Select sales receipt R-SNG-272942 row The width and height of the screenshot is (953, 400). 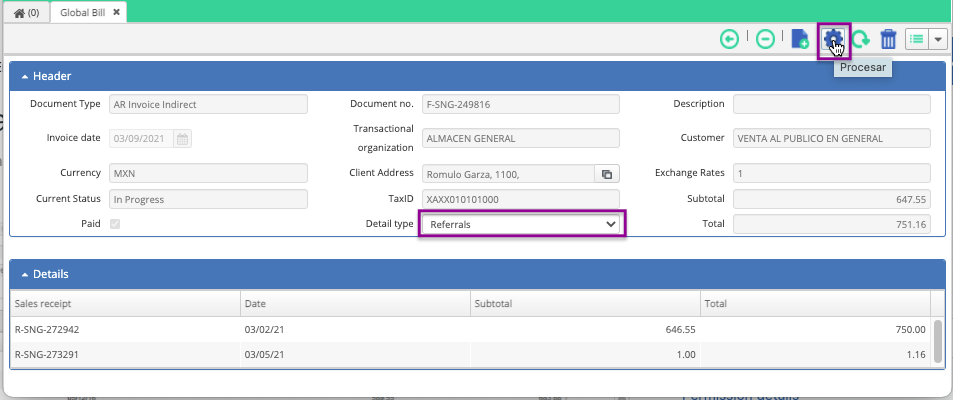pos(472,329)
